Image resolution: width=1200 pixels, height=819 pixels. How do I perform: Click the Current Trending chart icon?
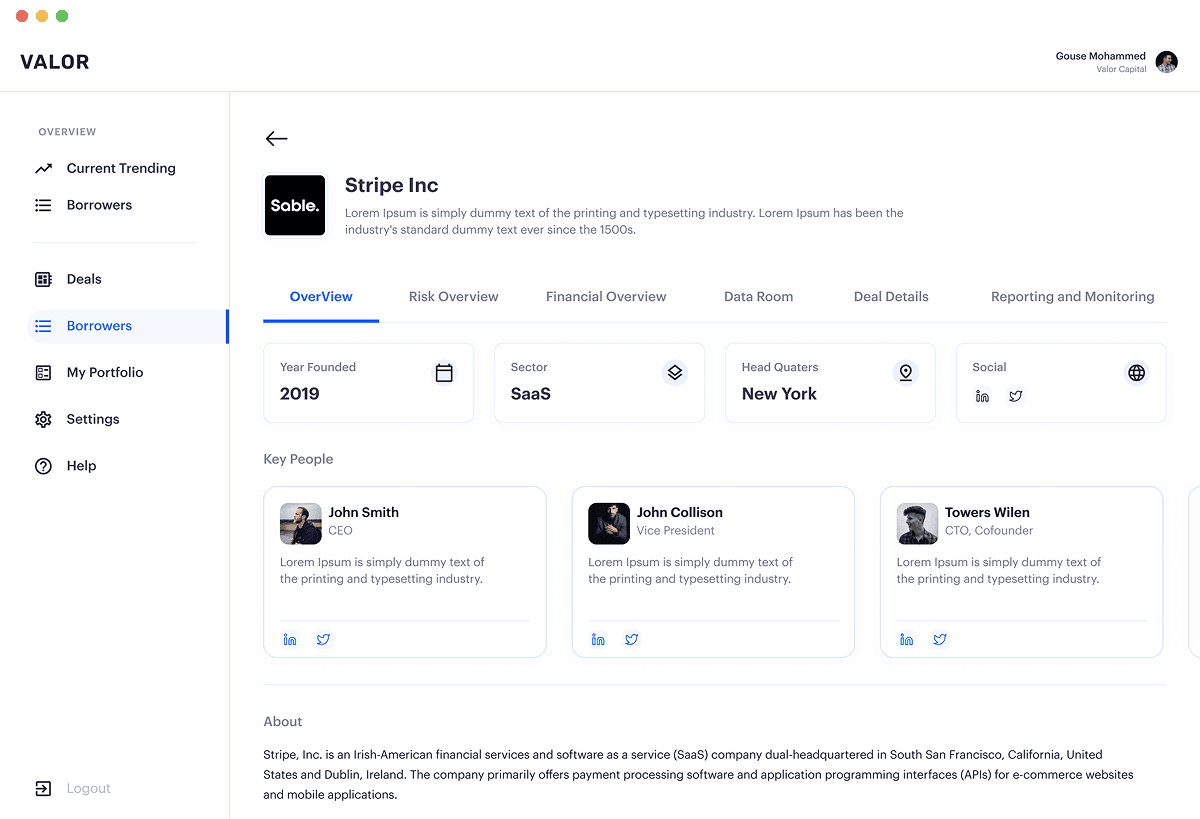click(x=43, y=168)
